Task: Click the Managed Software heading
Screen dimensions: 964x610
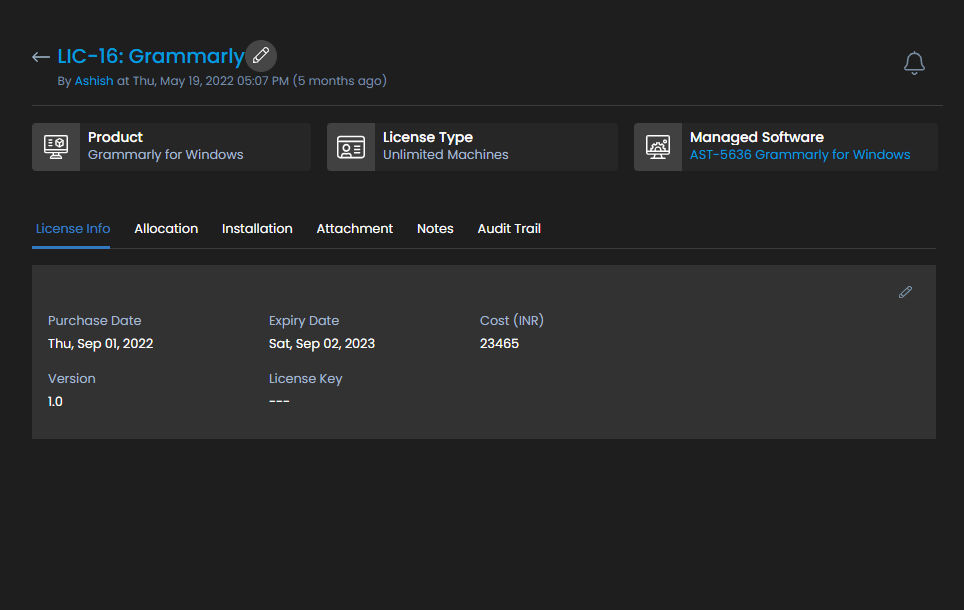Action: point(757,137)
